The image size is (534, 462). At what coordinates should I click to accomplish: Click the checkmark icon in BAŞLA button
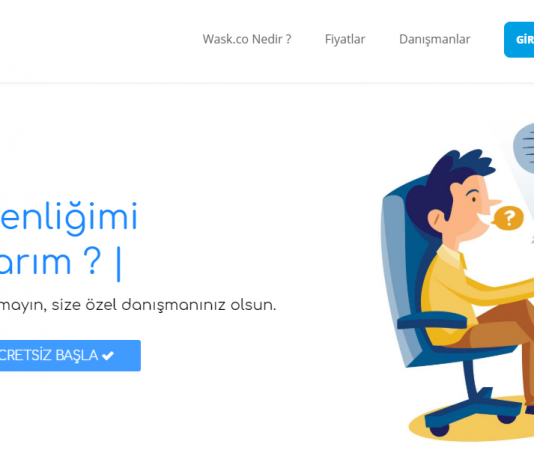tap(108, 356)
